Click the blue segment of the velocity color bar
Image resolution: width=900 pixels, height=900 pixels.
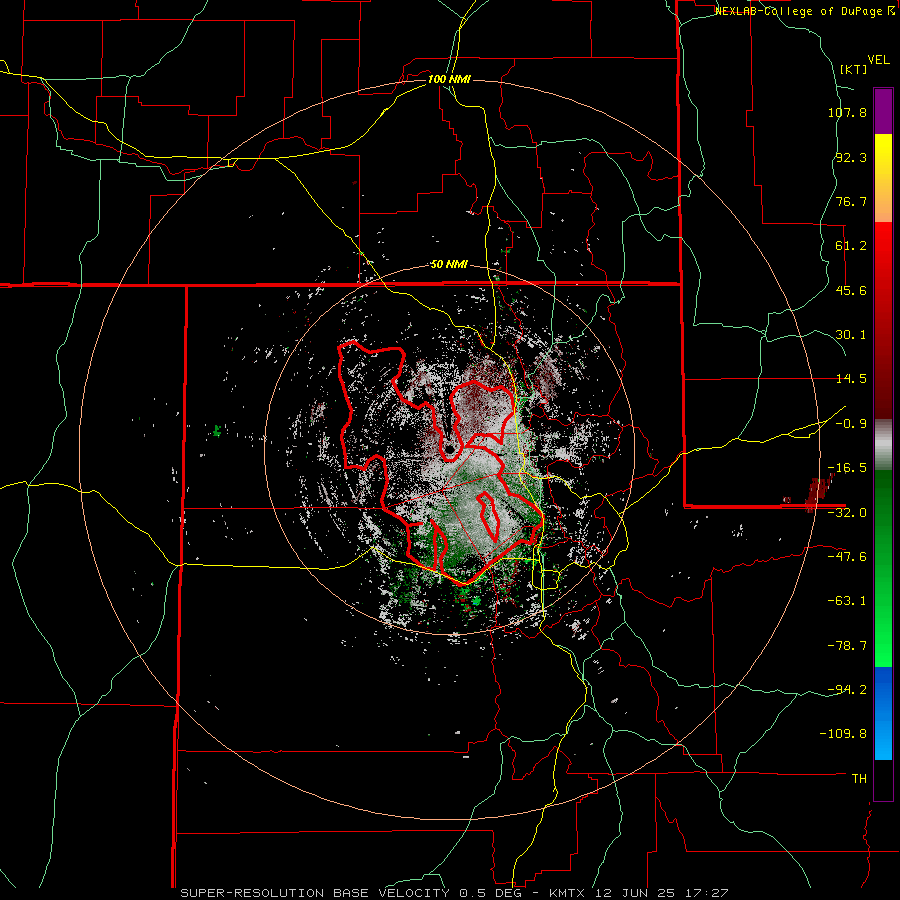(x=883, y=713)
